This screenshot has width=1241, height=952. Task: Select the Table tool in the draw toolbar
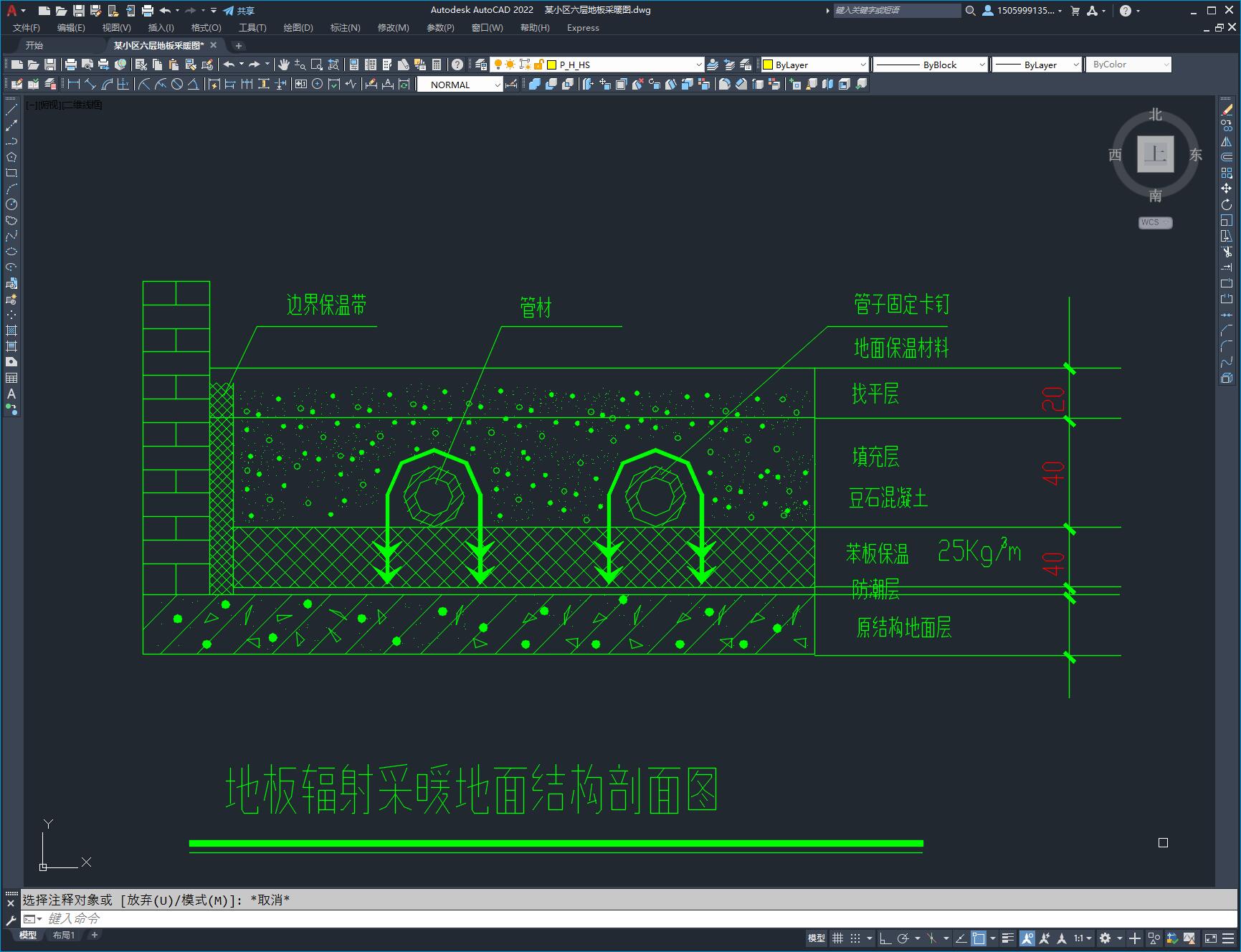pyautogui.click(x=11, y=378)
